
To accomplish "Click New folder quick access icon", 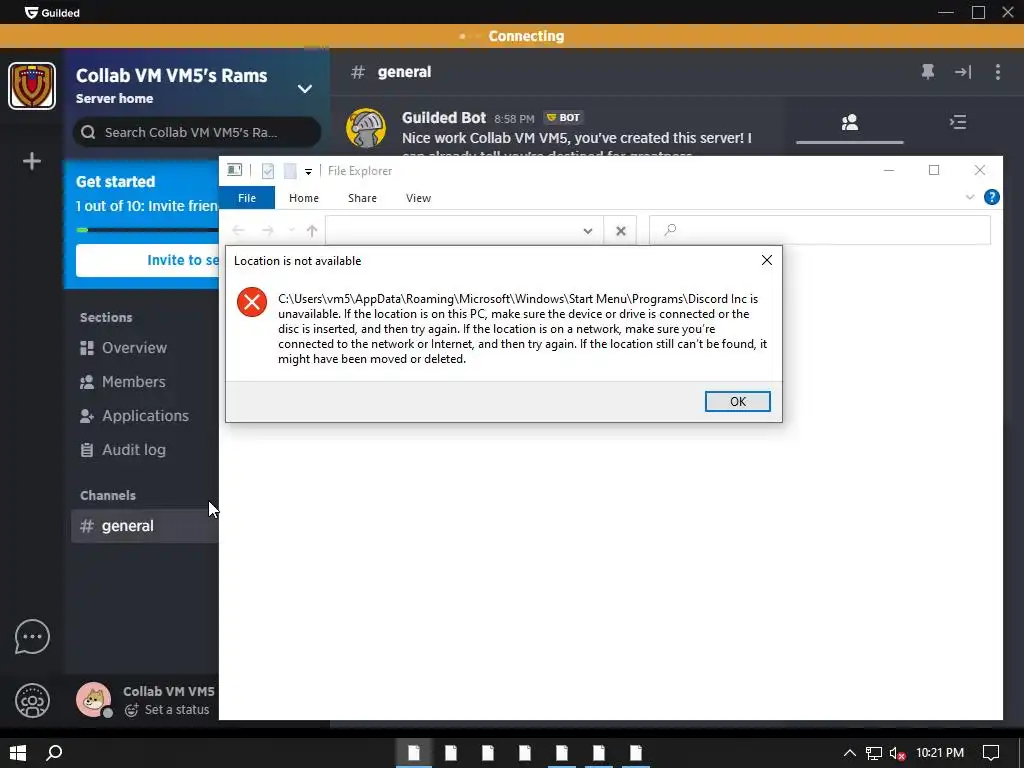I will tap(290, 171).
